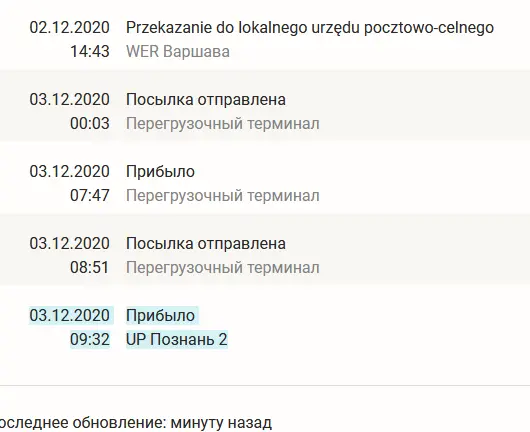Click the 03.12.2020 date beside 00:03 entry
Image resolution: width=530 pixels, height=432 pixels.
[70, 99]
